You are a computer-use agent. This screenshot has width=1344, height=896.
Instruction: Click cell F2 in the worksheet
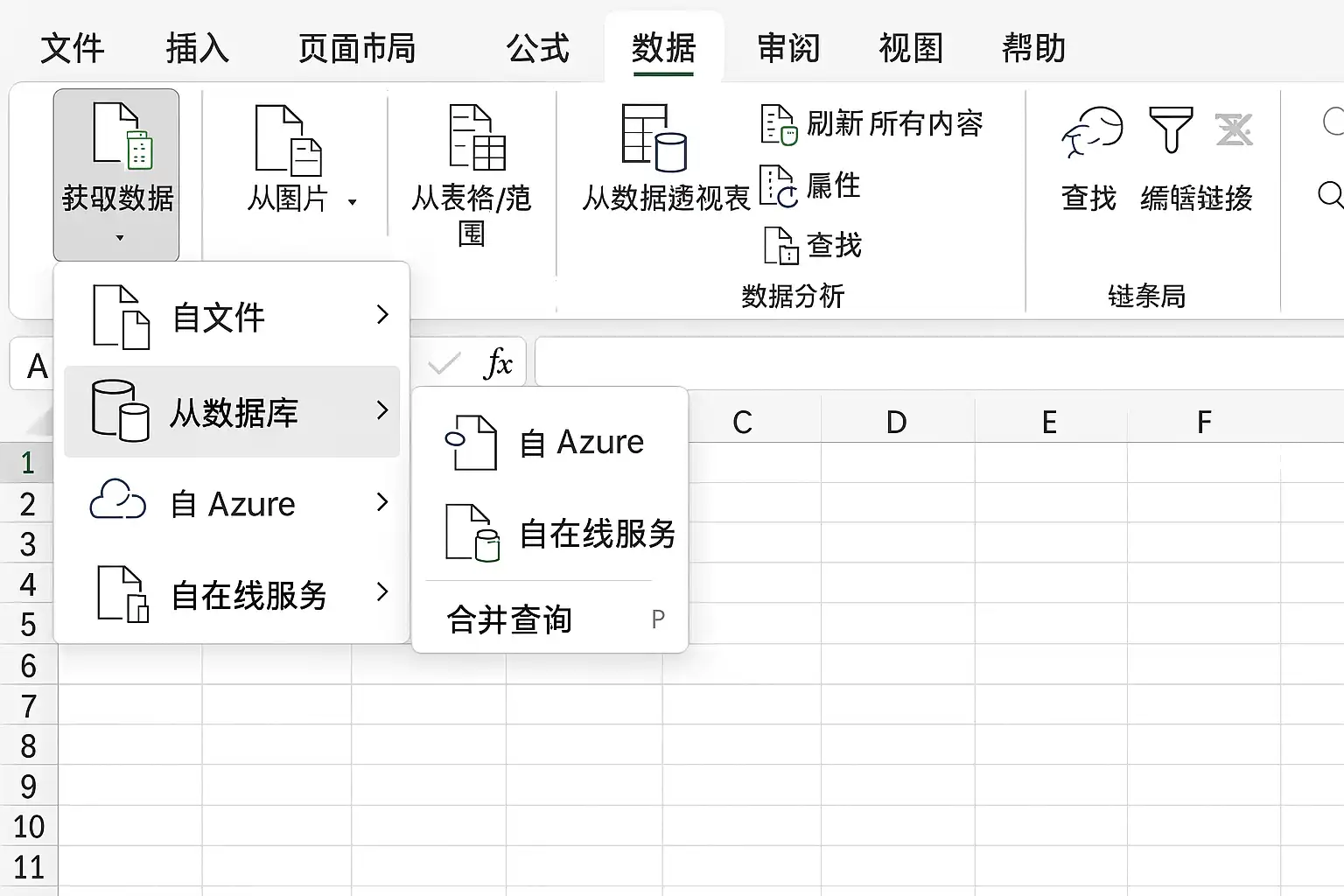click(x=1204, y=503)
